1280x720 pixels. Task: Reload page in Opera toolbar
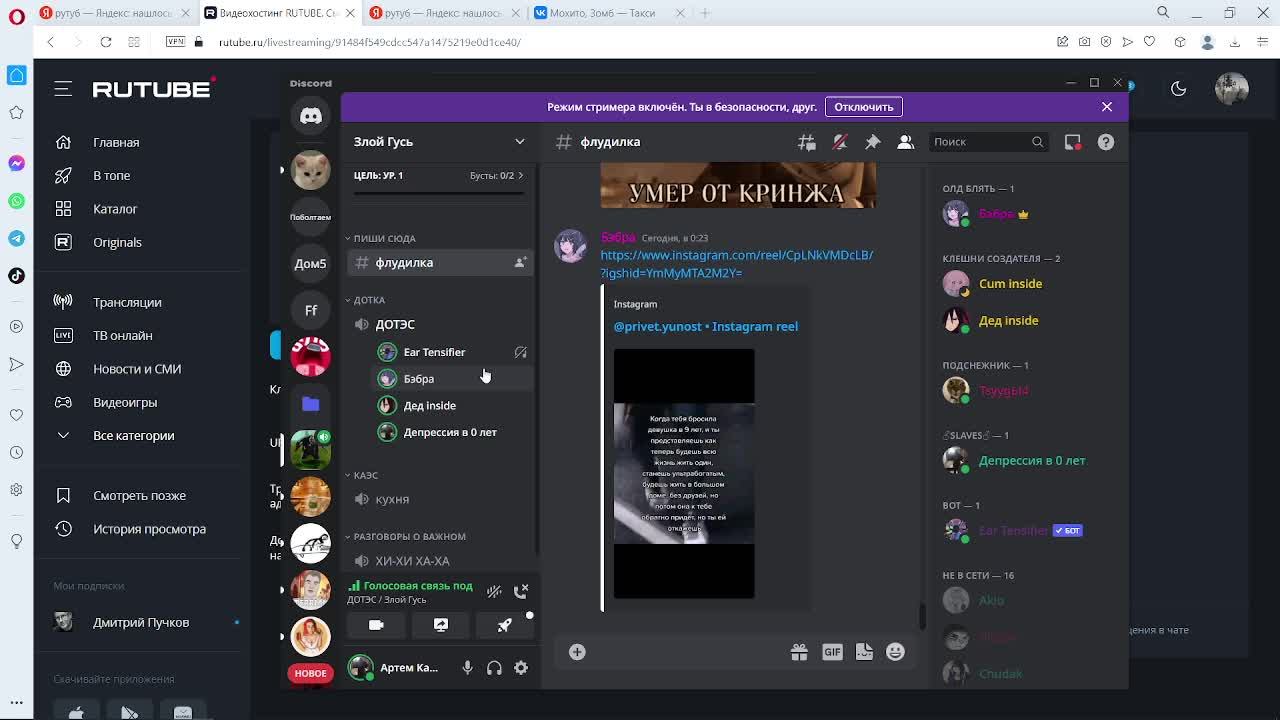pyautogui.click(x=105, y=42)
